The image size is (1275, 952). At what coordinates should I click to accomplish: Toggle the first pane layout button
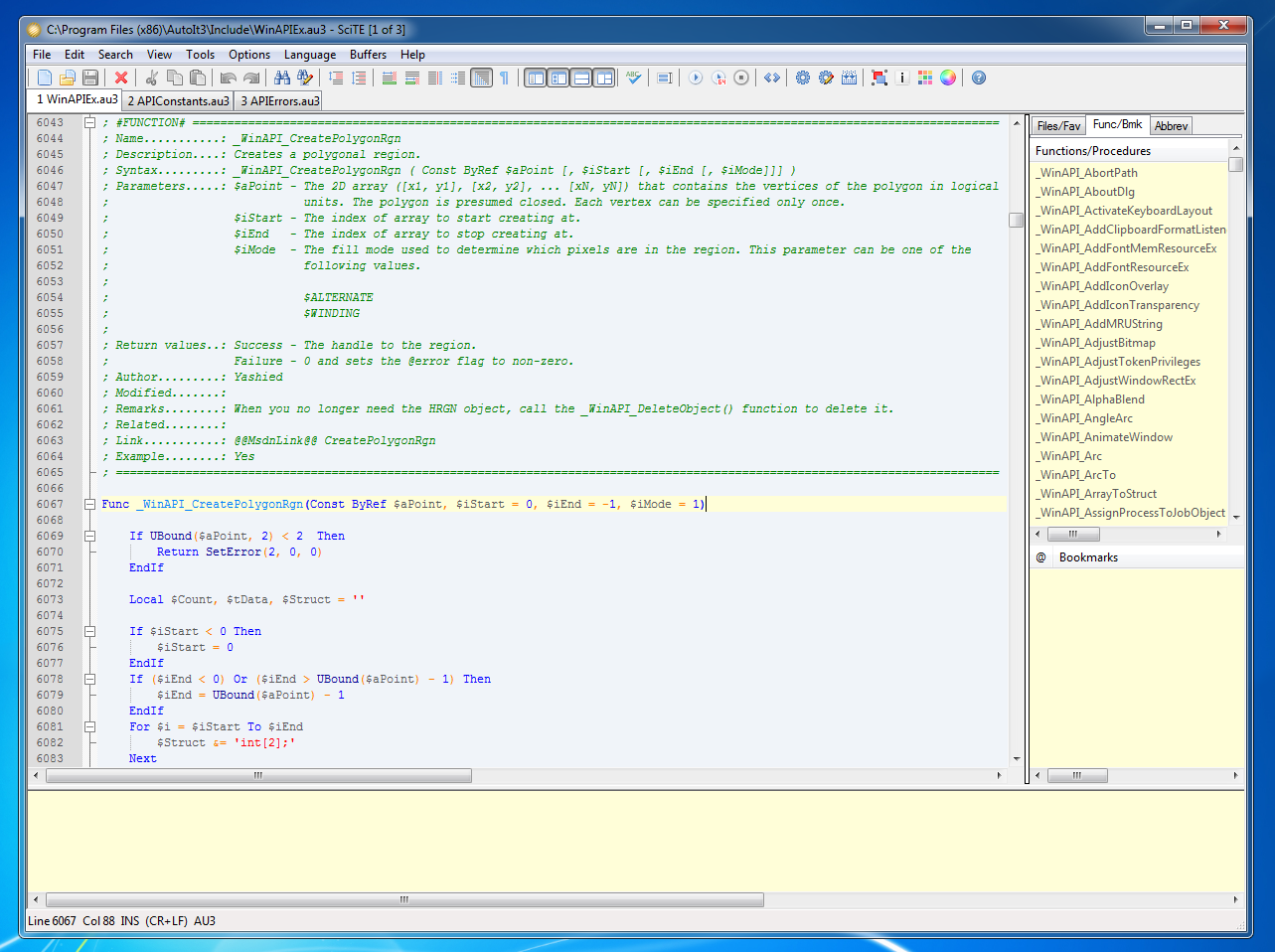tap(536, 78)
